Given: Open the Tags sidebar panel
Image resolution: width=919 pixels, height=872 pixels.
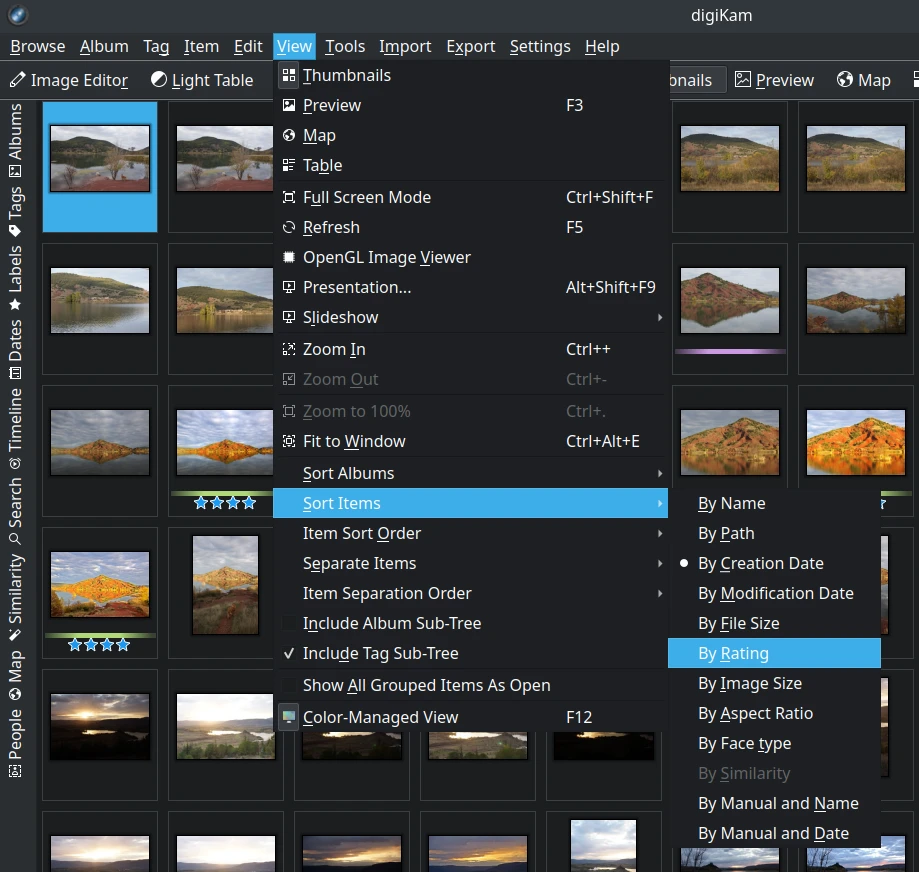Looking at the screenshot, I should (x=15, y=212).
